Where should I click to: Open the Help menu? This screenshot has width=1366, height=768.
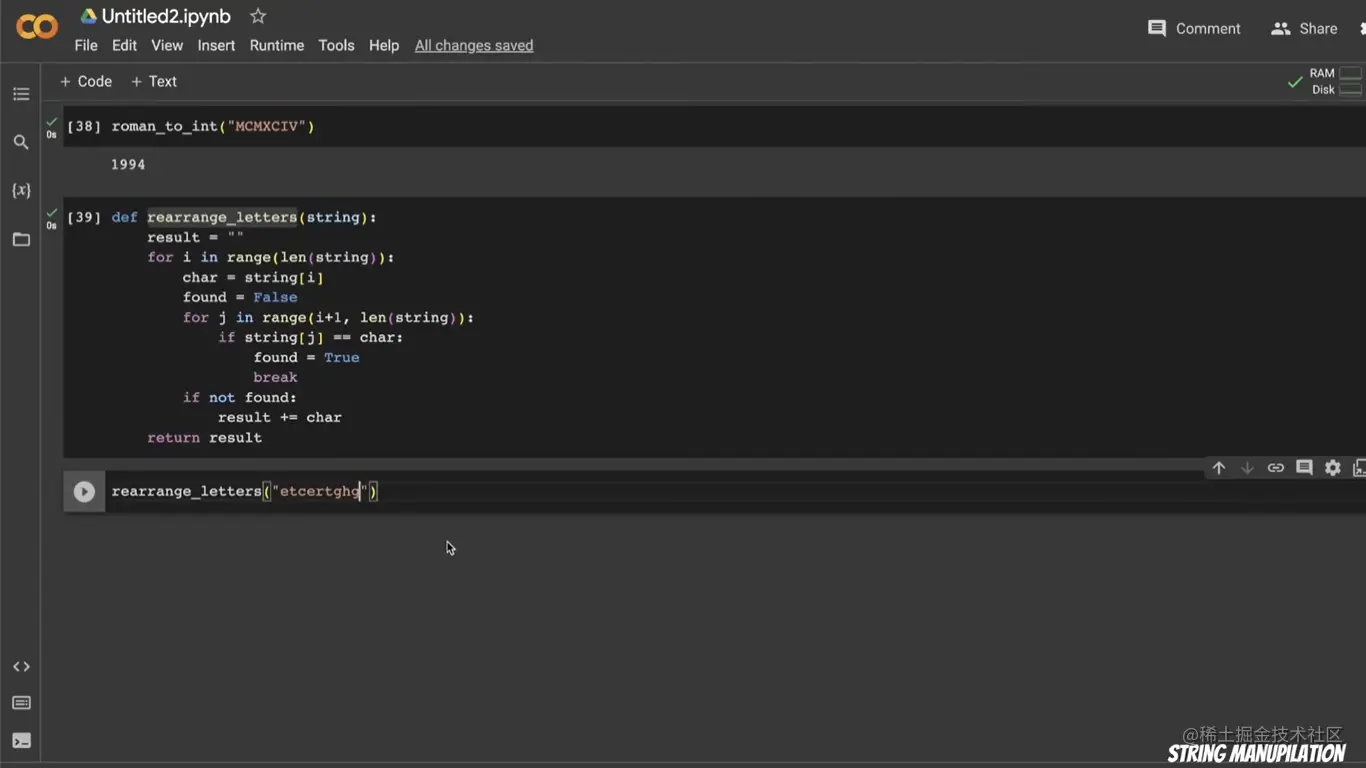[x=384, y=45]
